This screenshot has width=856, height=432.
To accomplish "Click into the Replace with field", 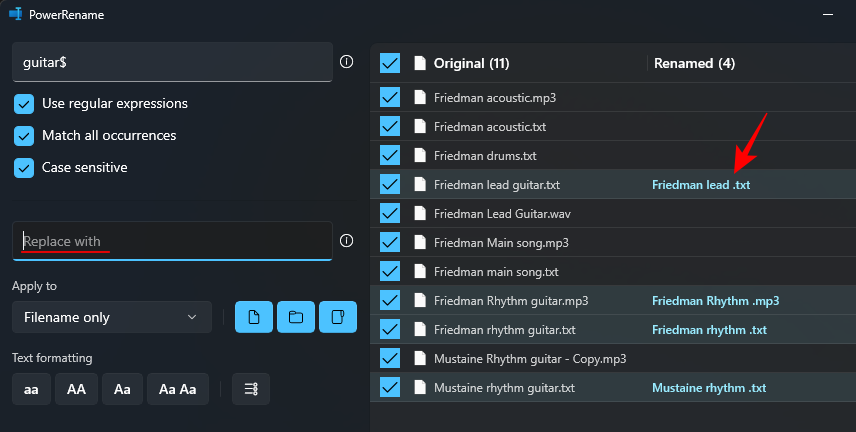I will pyautogui.click(x=173, y=241).
